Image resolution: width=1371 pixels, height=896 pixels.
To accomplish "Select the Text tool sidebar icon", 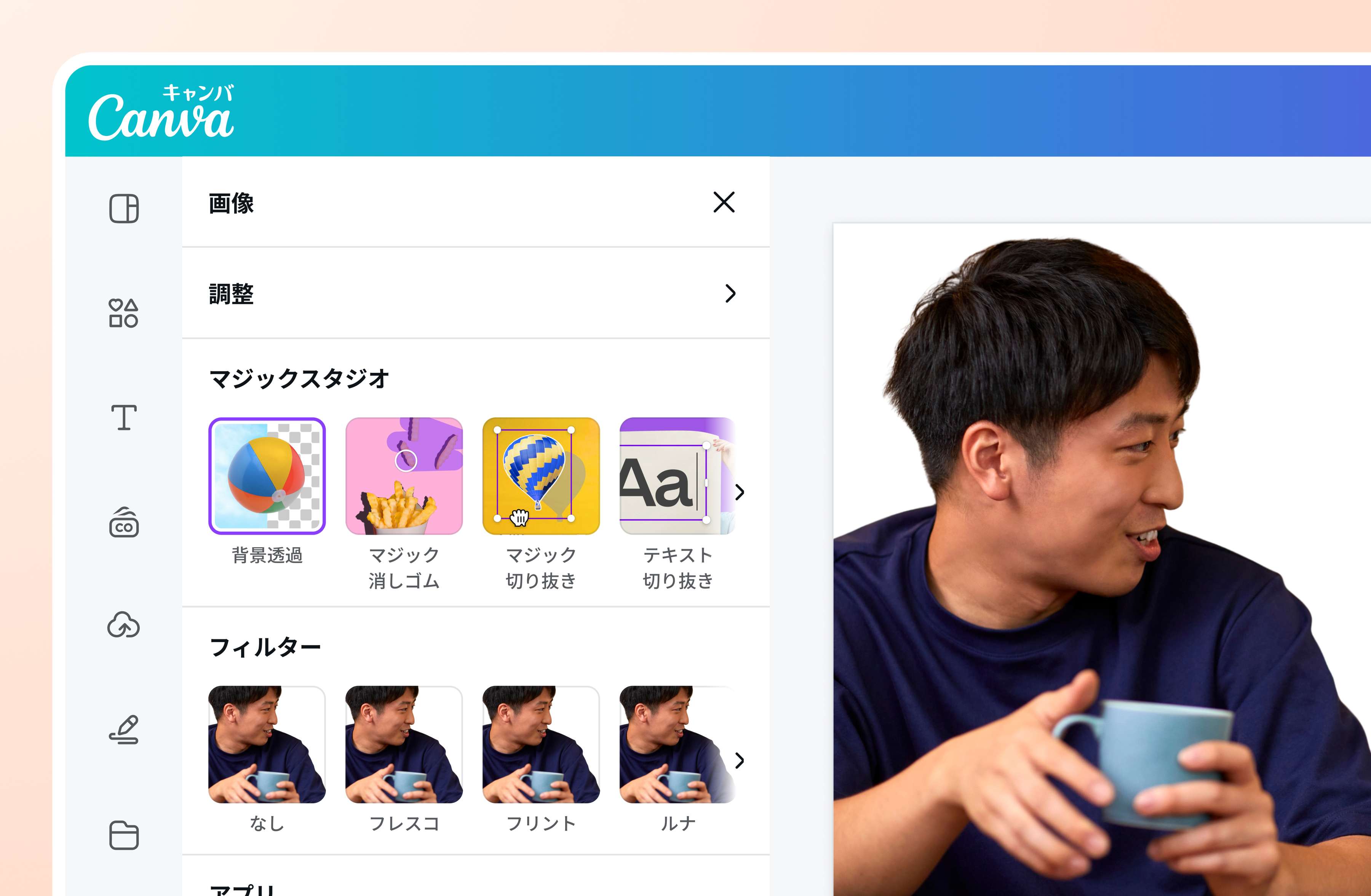I will (124, 417).
